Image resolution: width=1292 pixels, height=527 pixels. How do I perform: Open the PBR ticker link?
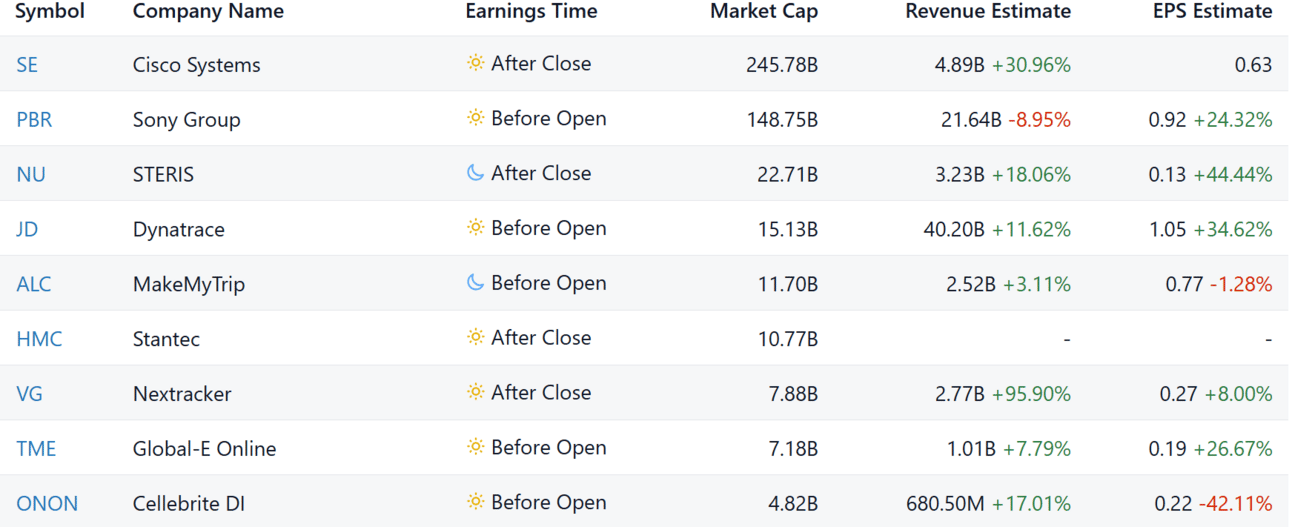coord(34,120)
